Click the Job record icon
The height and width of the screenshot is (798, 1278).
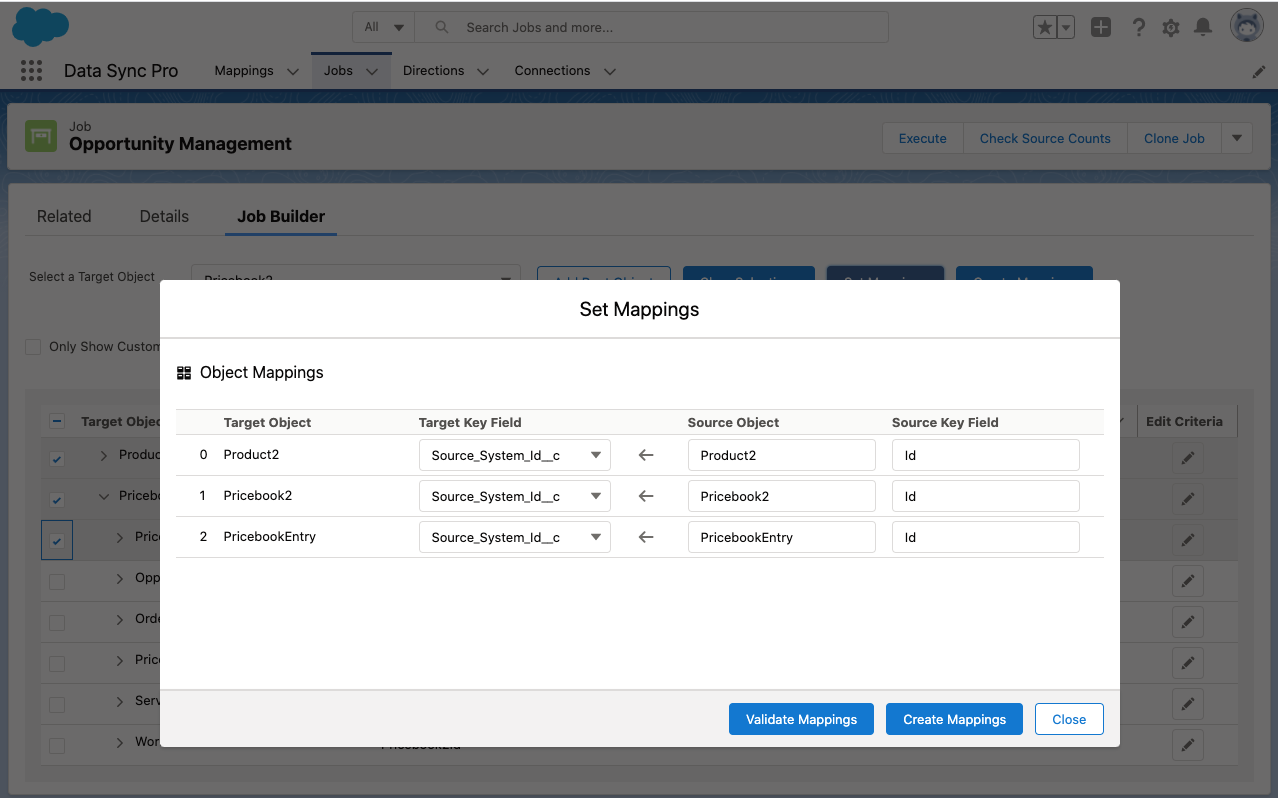[41, 136]
